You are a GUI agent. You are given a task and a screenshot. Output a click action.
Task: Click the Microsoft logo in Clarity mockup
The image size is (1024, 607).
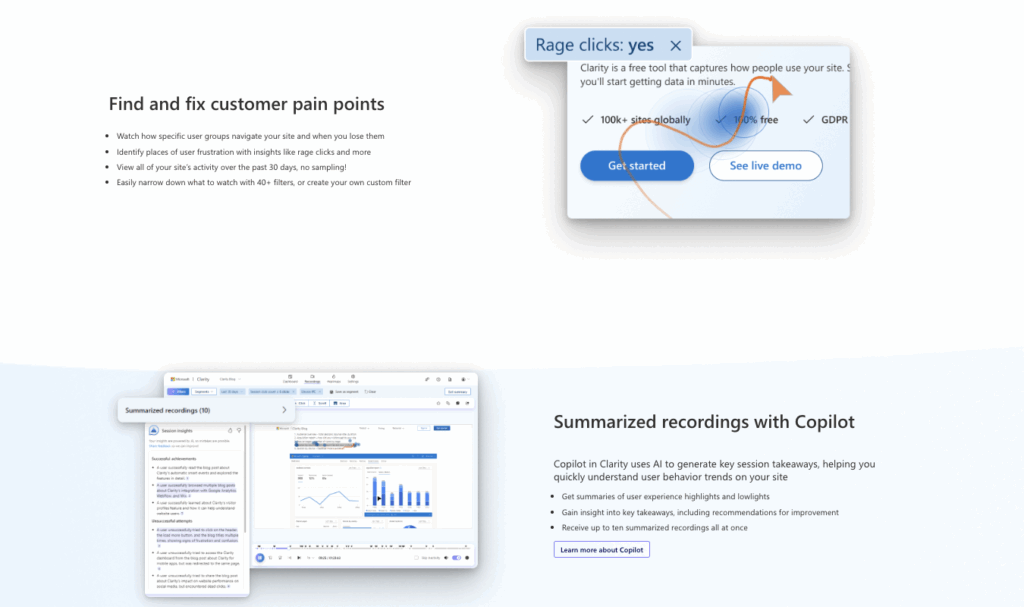(x=180, y=379)
